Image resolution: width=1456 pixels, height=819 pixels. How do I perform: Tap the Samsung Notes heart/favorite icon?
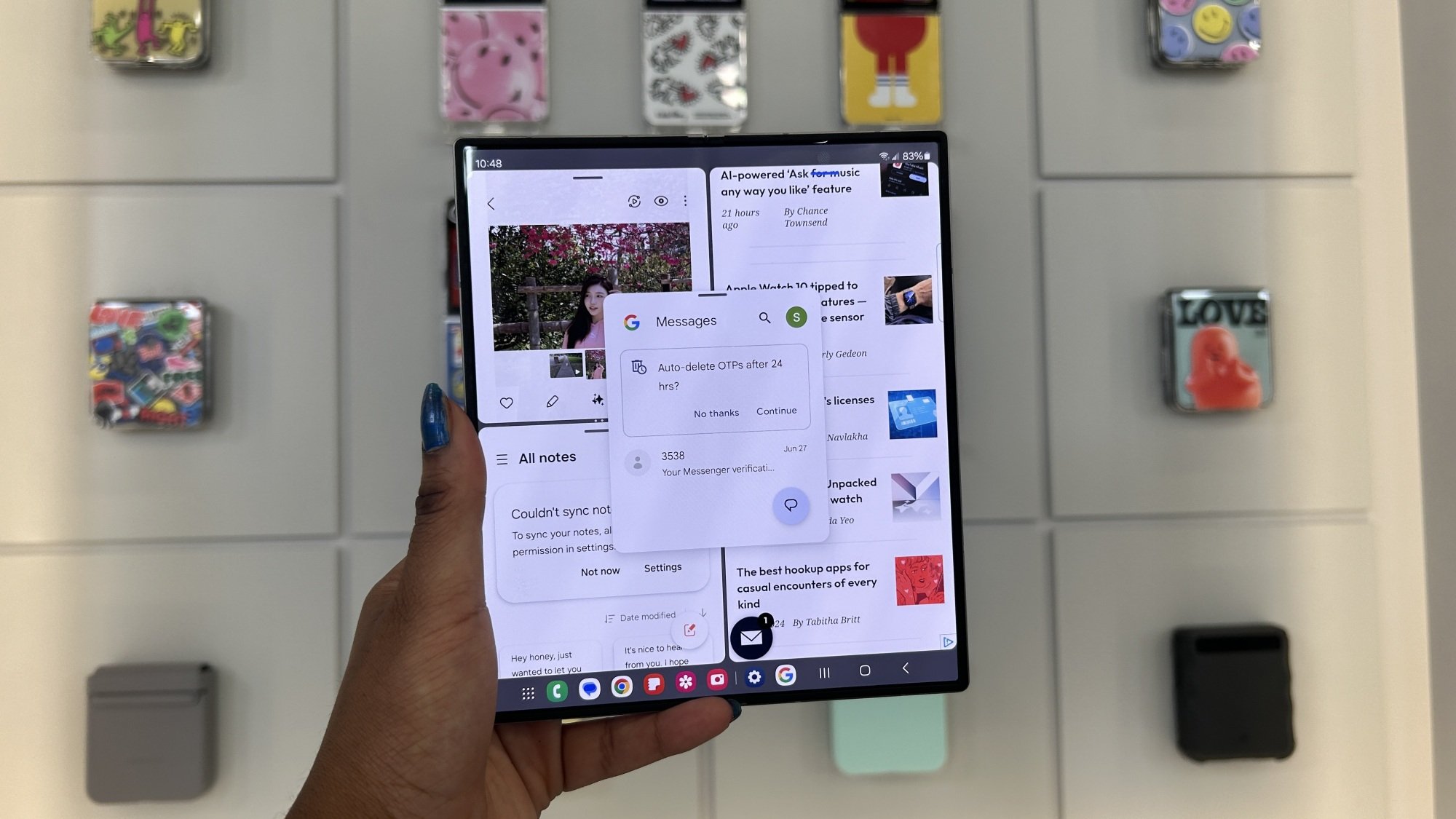pos(506,401)
